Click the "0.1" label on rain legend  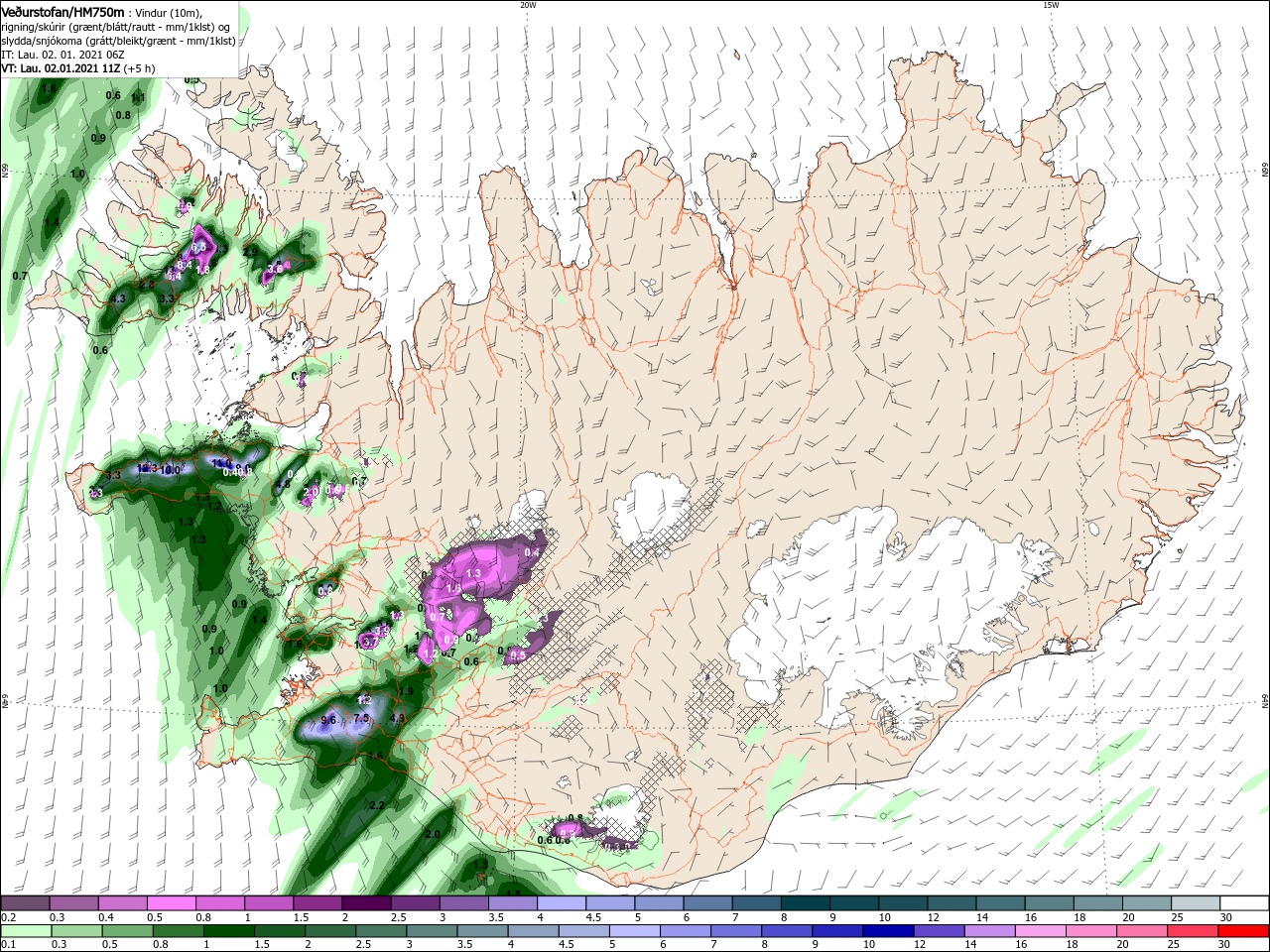click(x=9, y=944)
